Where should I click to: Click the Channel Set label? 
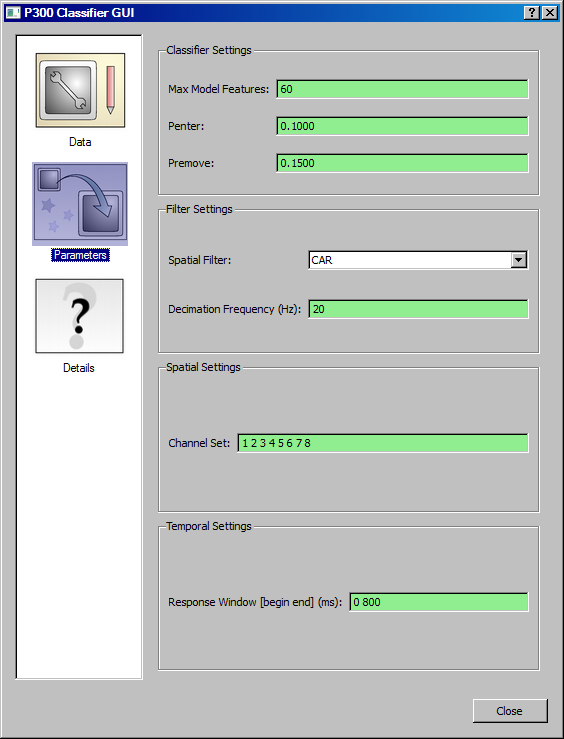[x=199, y=443]
